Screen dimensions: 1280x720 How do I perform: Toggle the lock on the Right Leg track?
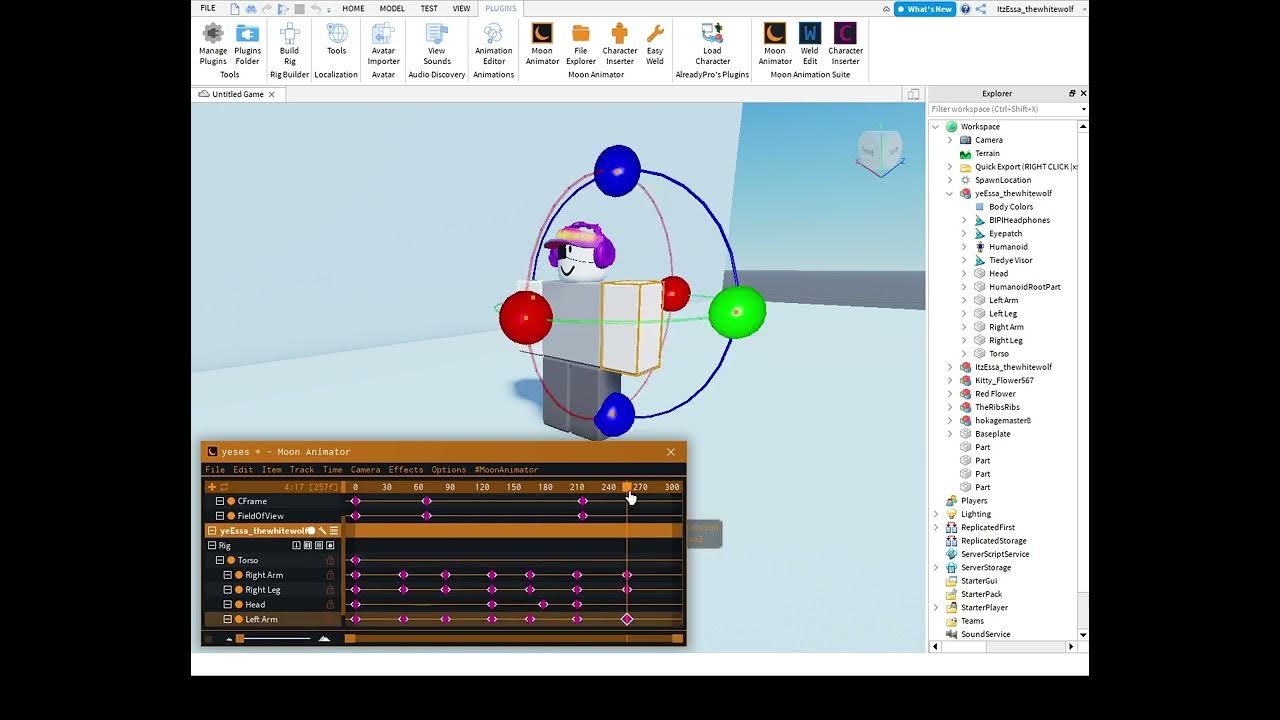click(330, 590)
